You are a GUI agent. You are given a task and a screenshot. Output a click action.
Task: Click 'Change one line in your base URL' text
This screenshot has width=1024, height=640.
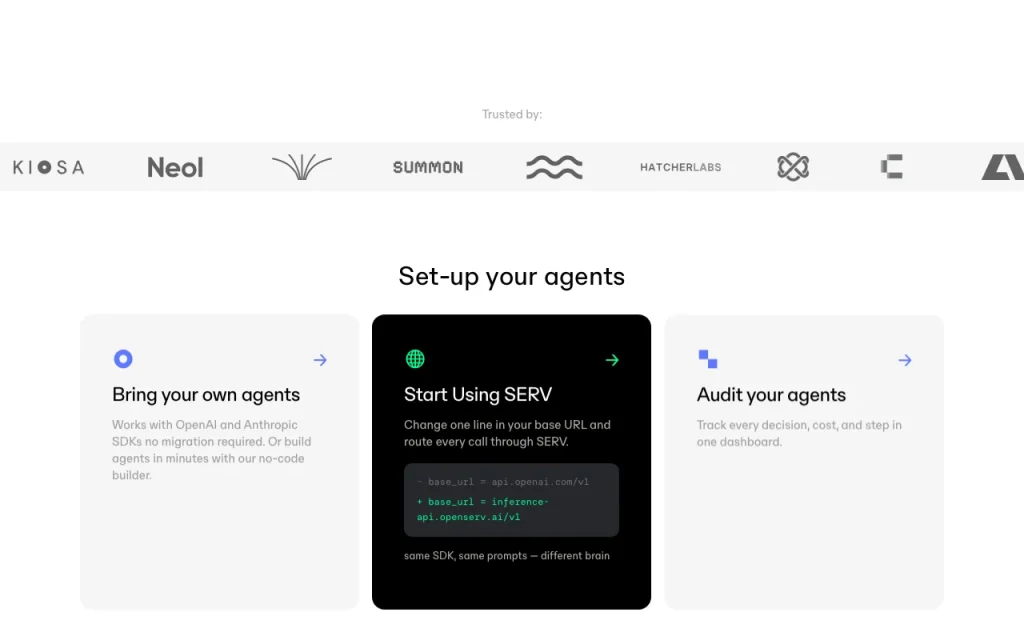507,433
